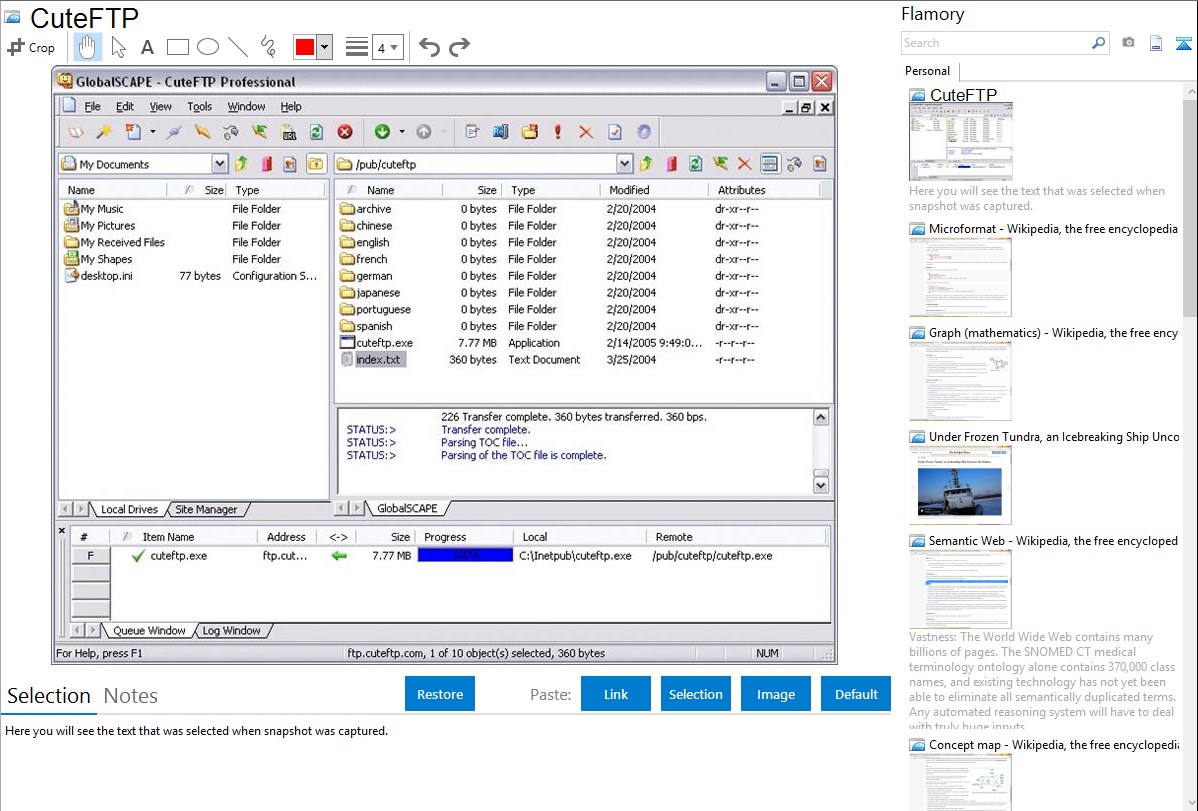Choose the arrow pointer tool
The width and height of the screenshot is (1198, 811).
[118, 47]
